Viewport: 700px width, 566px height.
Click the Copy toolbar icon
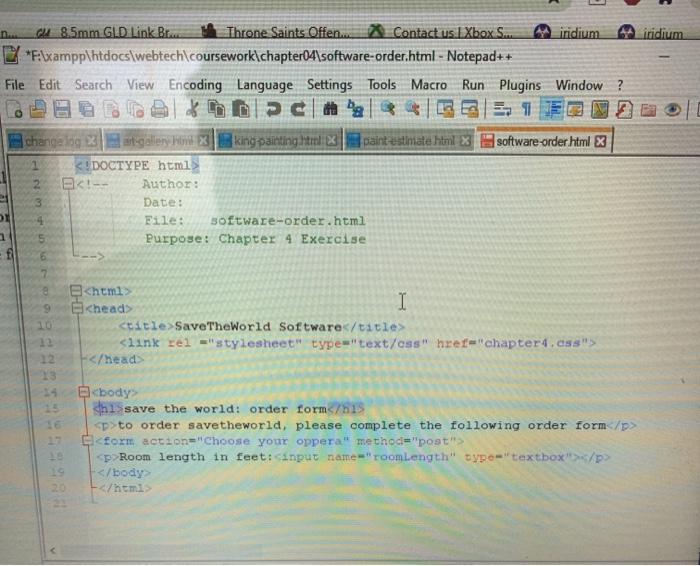point(217,109)
